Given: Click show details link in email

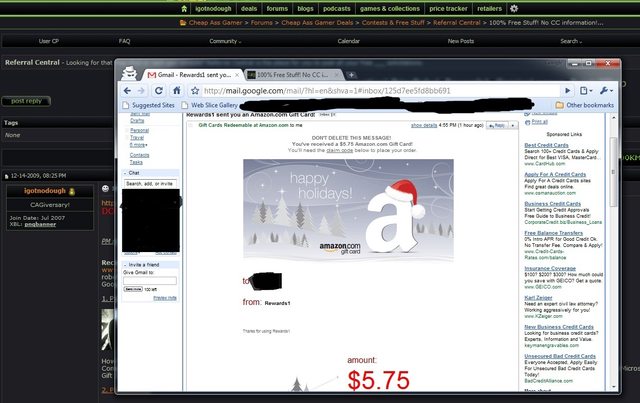Looking at the screenshot, I should tap(424, 125).
